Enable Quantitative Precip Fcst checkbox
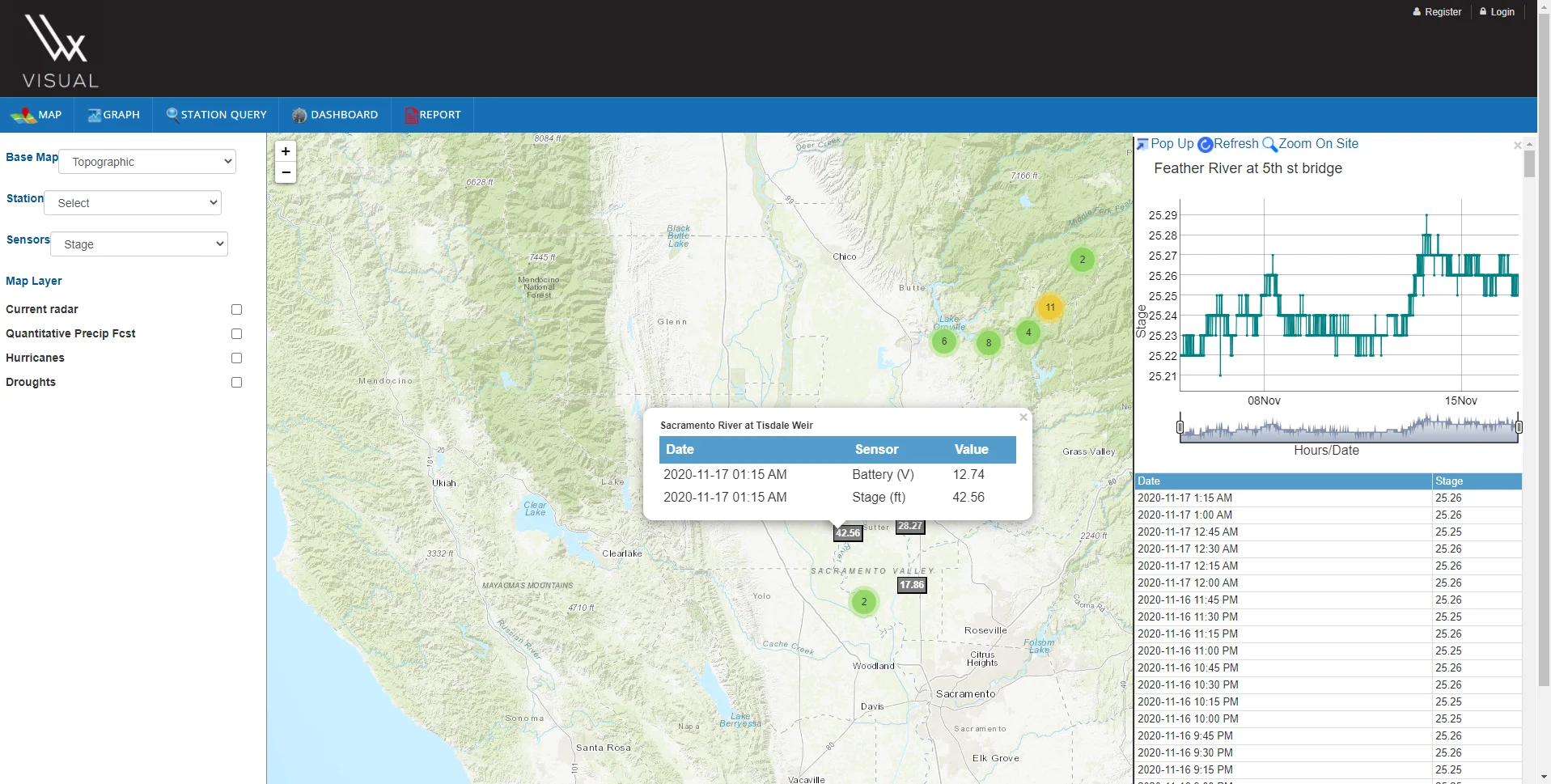This screenshot has height=784, width=1551. tap(236, 334)
